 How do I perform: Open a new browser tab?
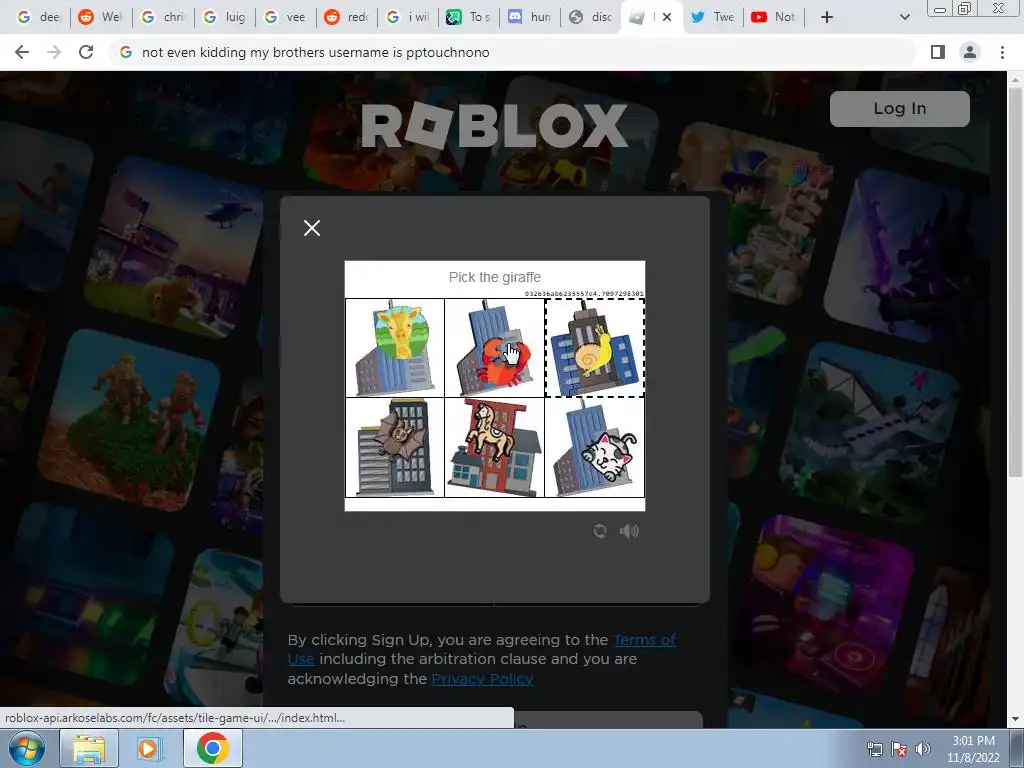pos(827,17)
